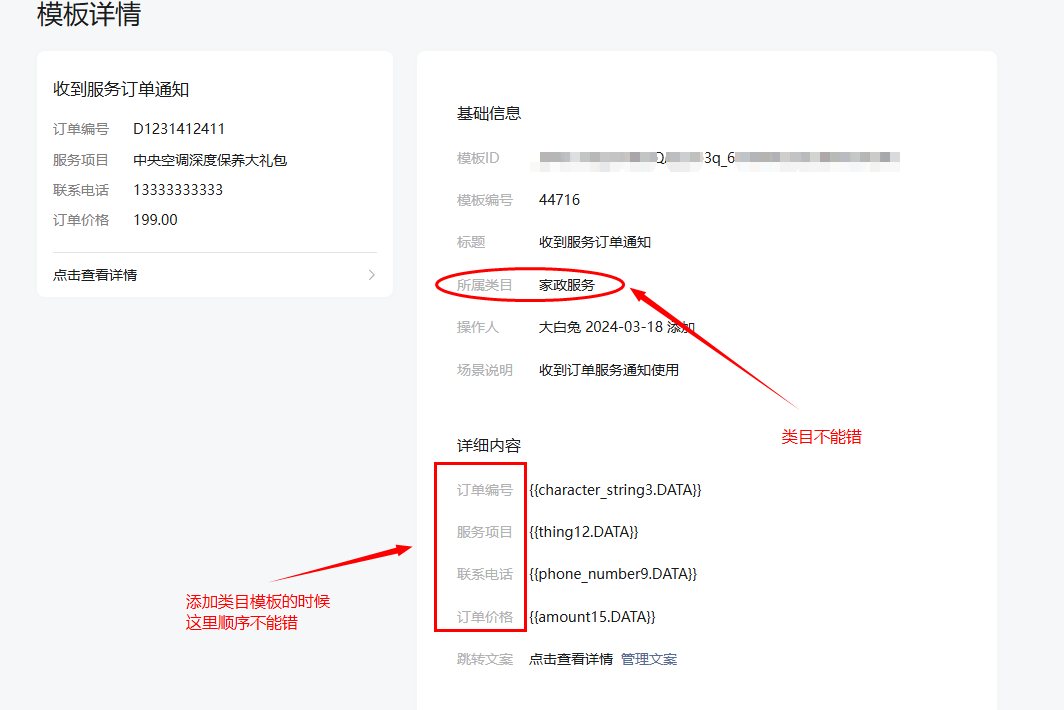Screen dimensions: 1064x710
Task: Click the 场景说明 label
Action: (484, 370)
